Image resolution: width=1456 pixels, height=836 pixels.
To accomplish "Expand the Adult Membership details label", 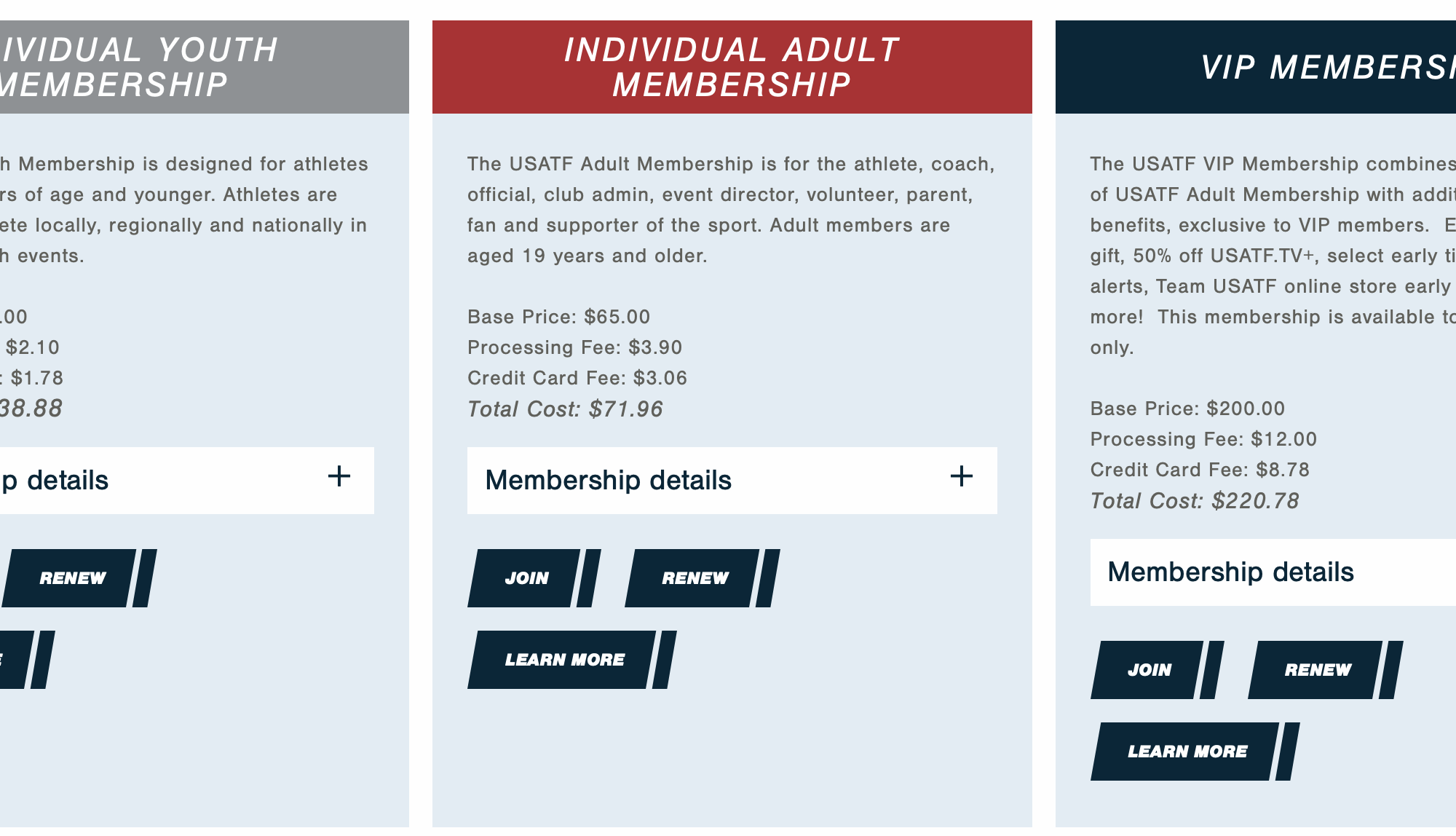I will coord(608,481).
